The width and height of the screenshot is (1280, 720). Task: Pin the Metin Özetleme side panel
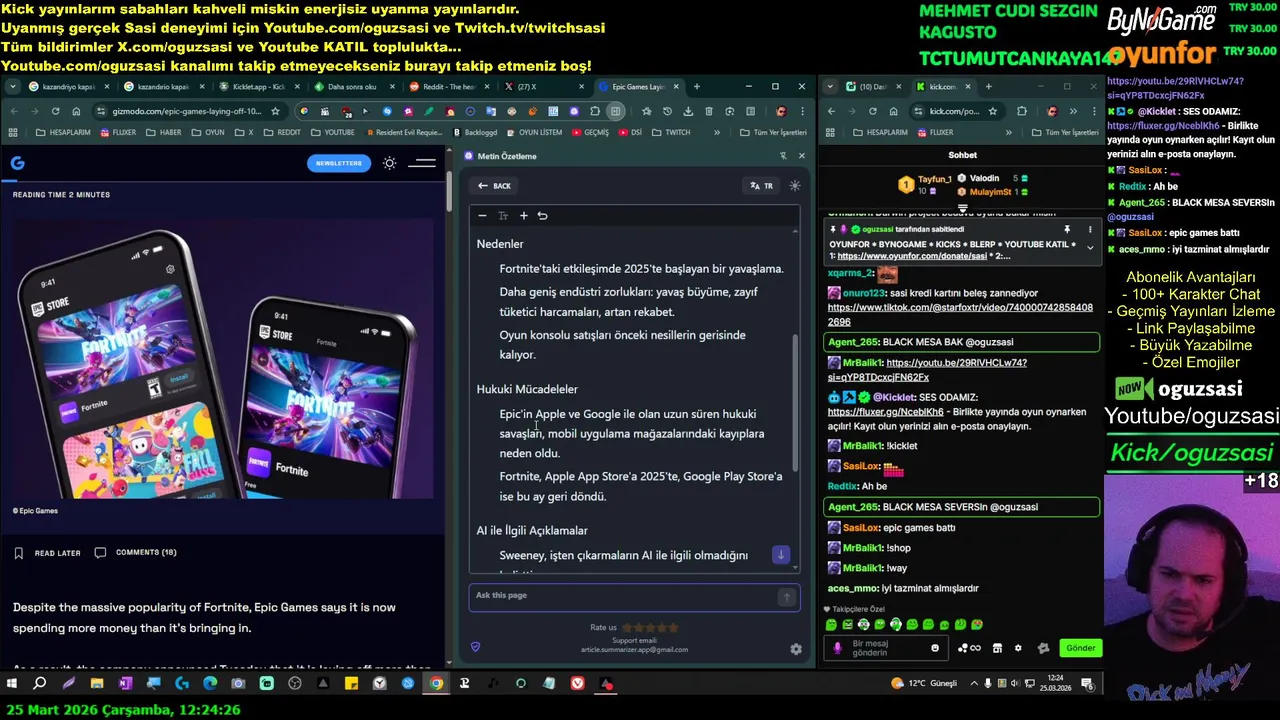(783, 156)
